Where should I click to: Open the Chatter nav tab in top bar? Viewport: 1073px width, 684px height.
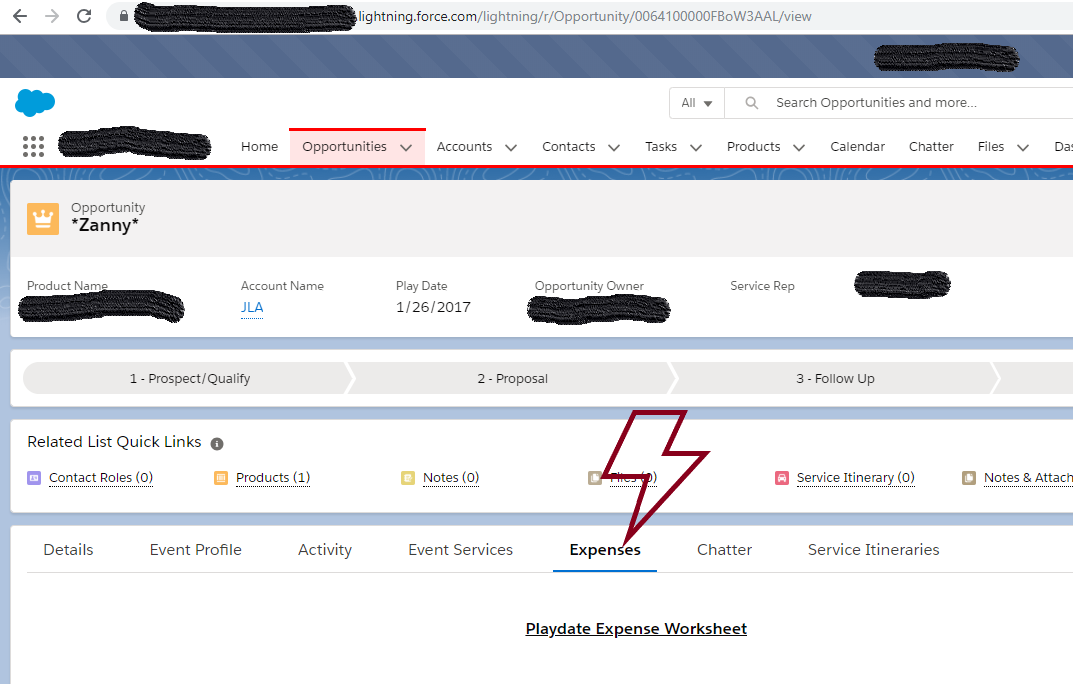tap(931, 146)
